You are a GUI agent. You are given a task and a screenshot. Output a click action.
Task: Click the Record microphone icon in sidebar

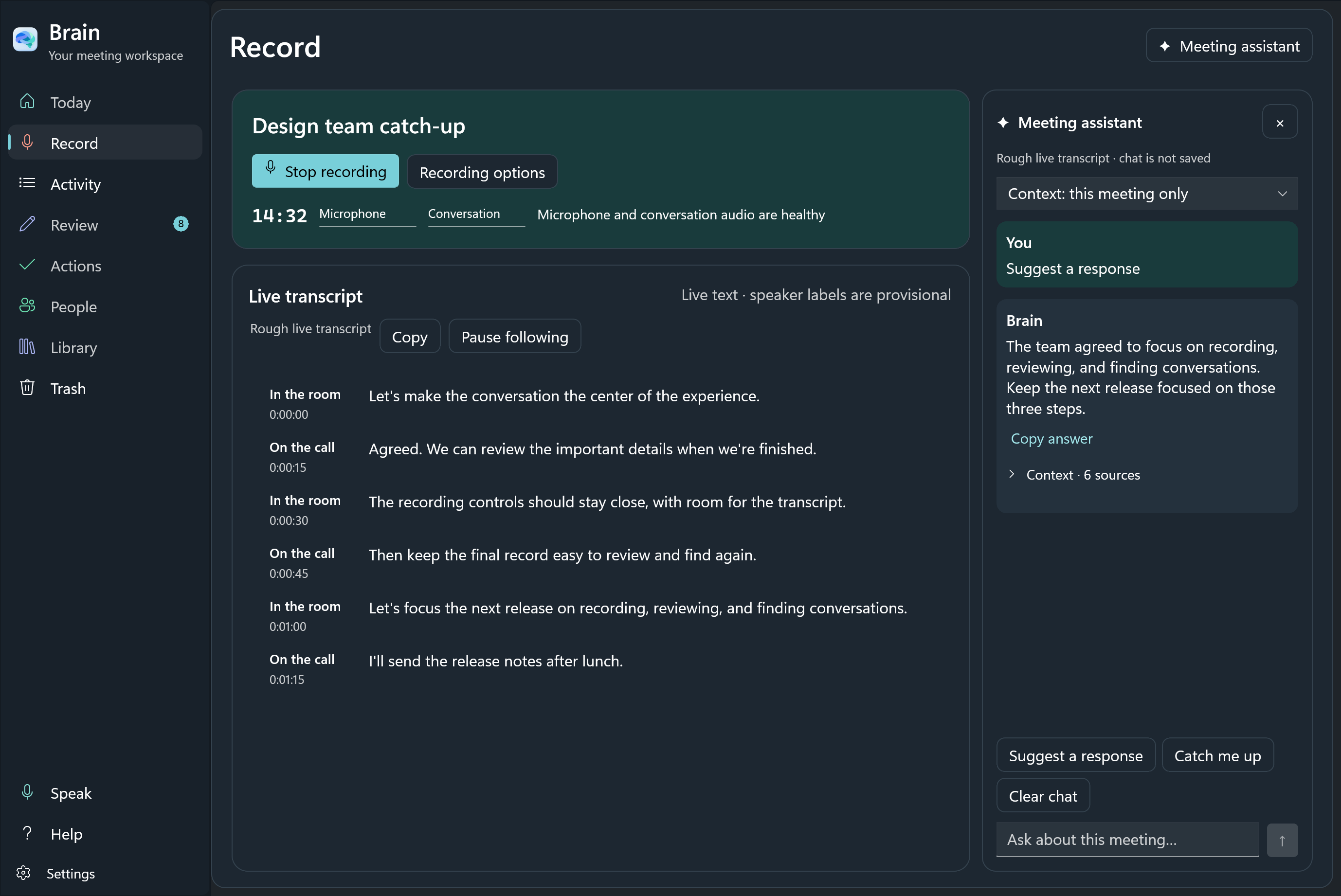click(27, 143)
